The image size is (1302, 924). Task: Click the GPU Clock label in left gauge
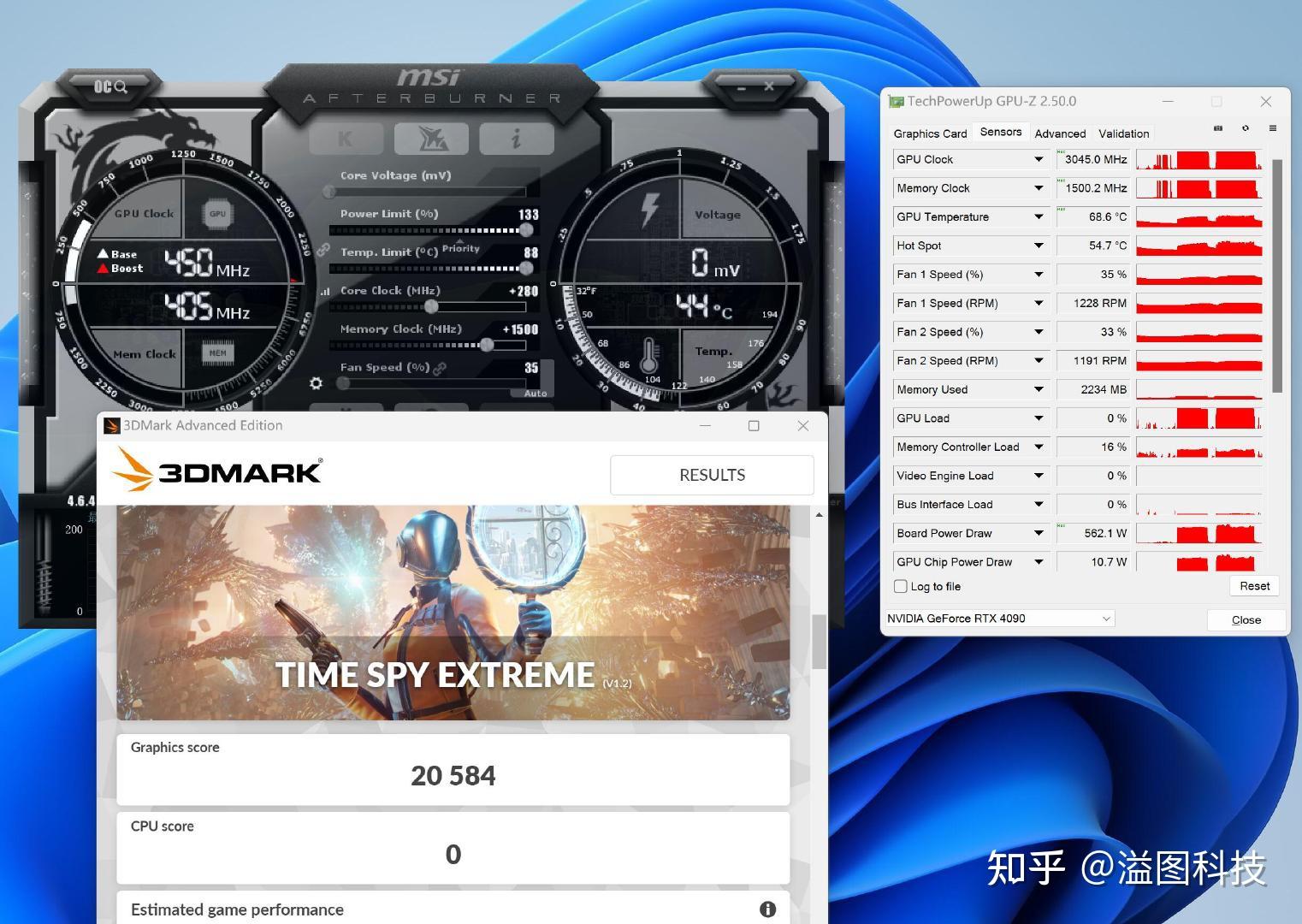[x=144, y=214]
